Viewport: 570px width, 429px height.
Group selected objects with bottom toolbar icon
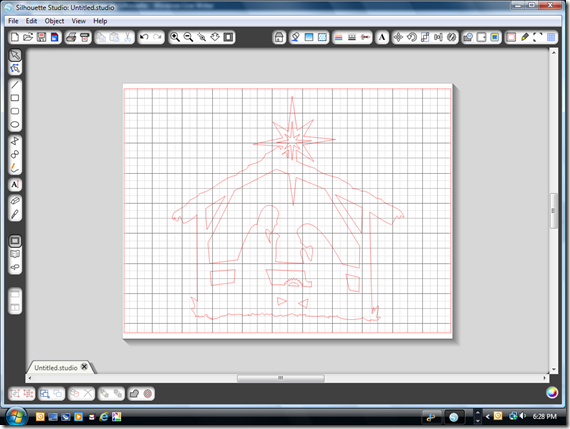[x=15, y=393]
